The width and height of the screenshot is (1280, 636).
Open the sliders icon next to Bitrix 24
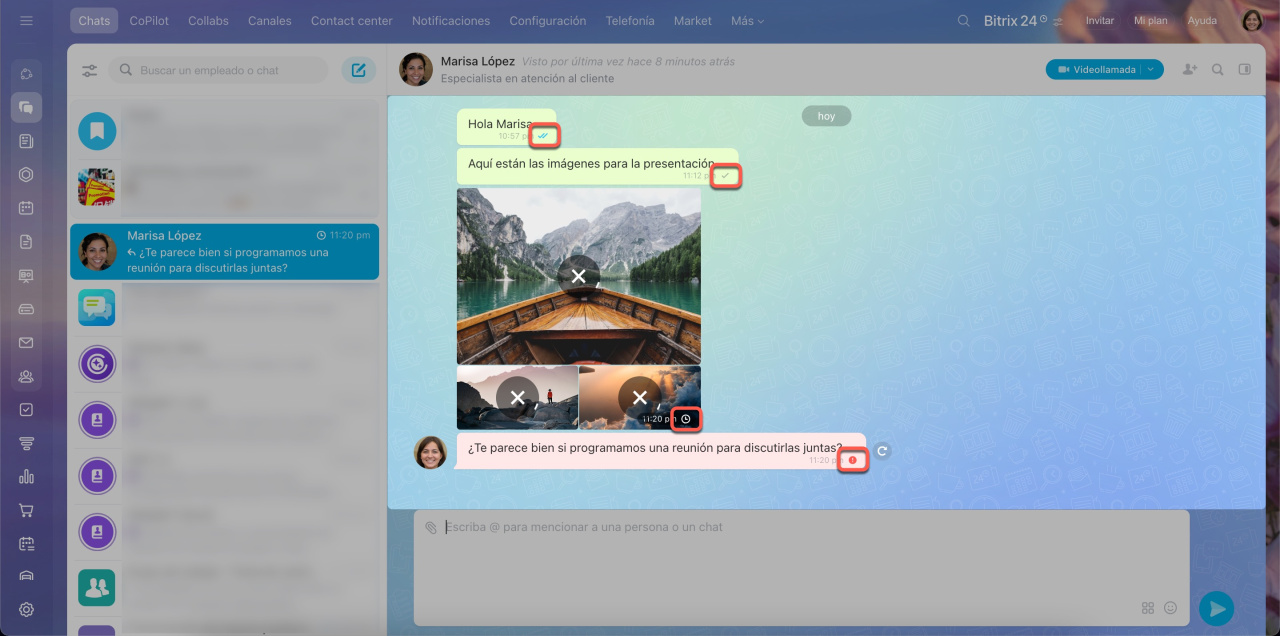[1058, 21]
